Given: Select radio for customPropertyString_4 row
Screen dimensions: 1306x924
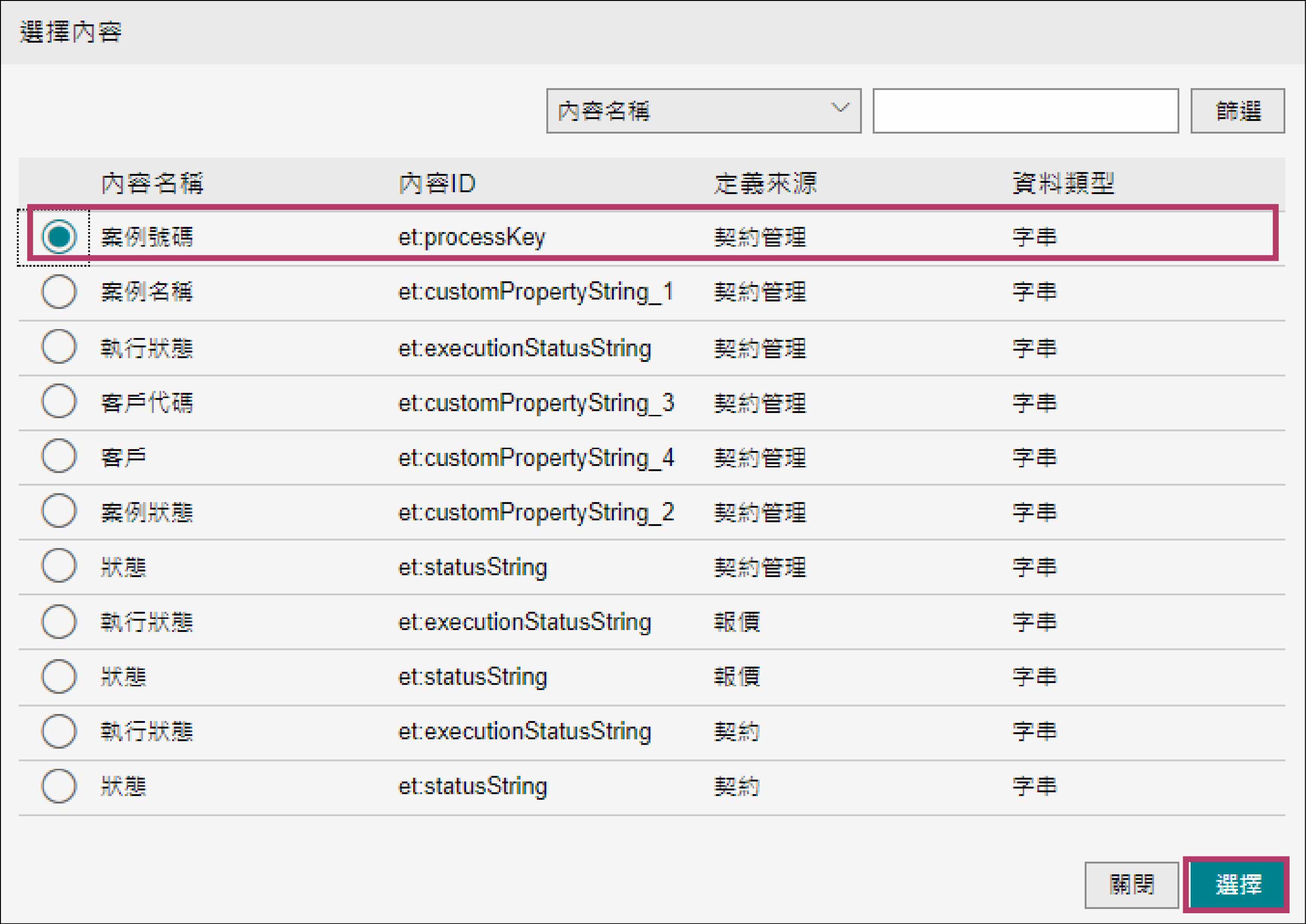Looking at the screenshot, I should click(x=59, y=456).
